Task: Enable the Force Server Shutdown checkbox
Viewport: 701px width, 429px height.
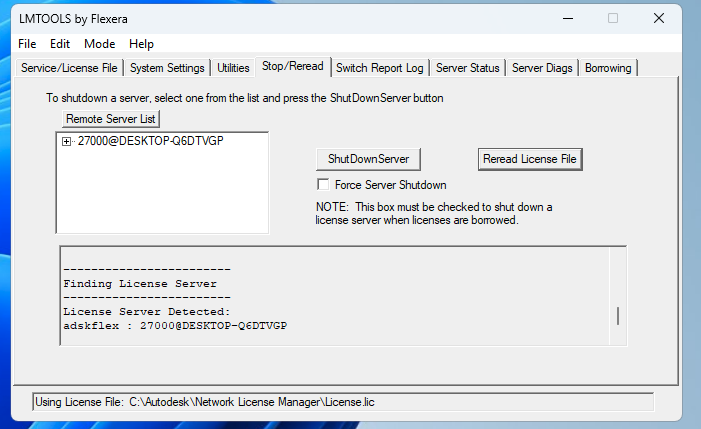Action: 323,185
